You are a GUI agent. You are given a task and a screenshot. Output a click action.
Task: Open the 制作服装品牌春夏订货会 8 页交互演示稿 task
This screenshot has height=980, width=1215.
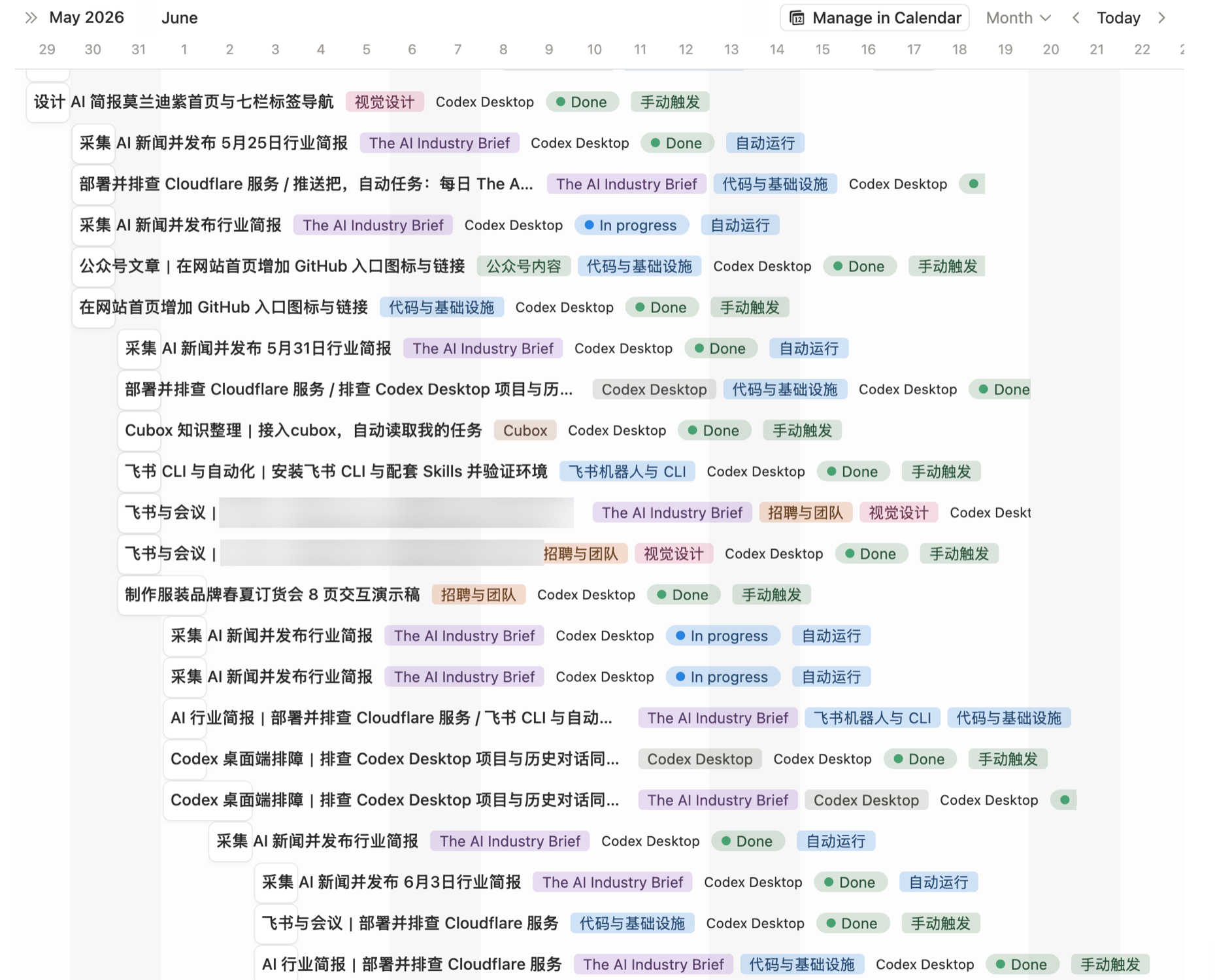tap(272, 595)
